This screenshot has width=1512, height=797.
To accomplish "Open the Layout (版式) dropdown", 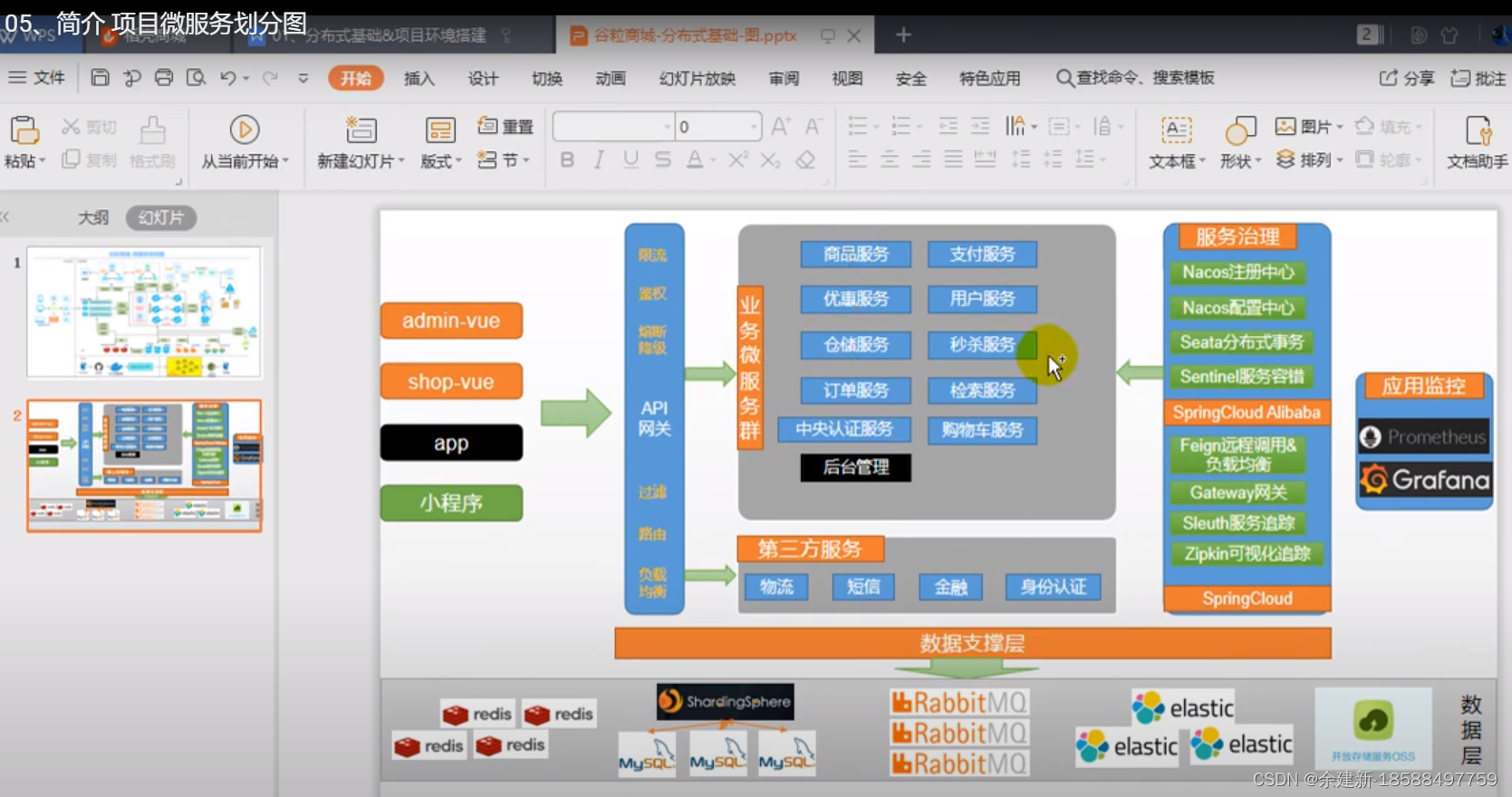I will pos(441,161).
